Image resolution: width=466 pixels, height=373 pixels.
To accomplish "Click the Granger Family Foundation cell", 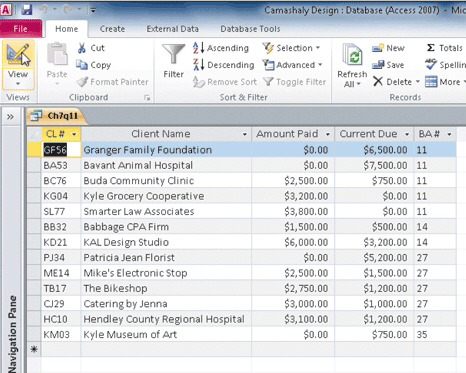I will click(166, 150).
